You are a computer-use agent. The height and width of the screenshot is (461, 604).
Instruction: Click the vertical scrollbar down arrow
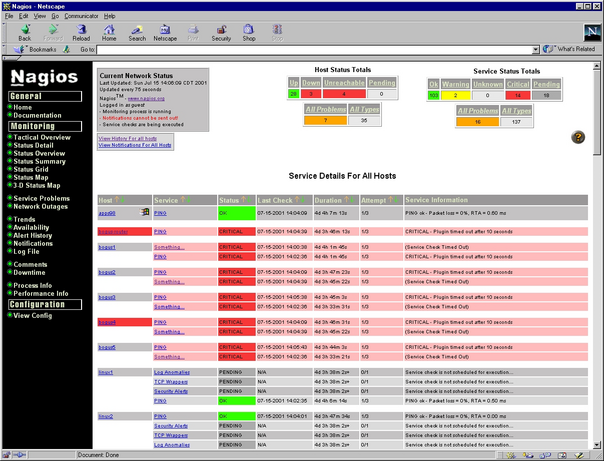pos(597,445)
